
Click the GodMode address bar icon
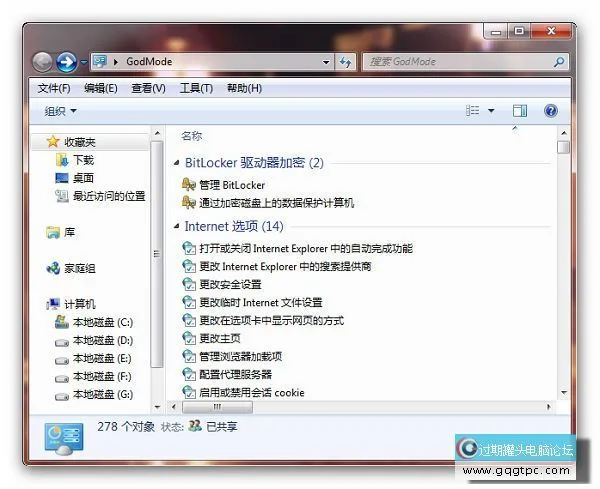point(100,62)
